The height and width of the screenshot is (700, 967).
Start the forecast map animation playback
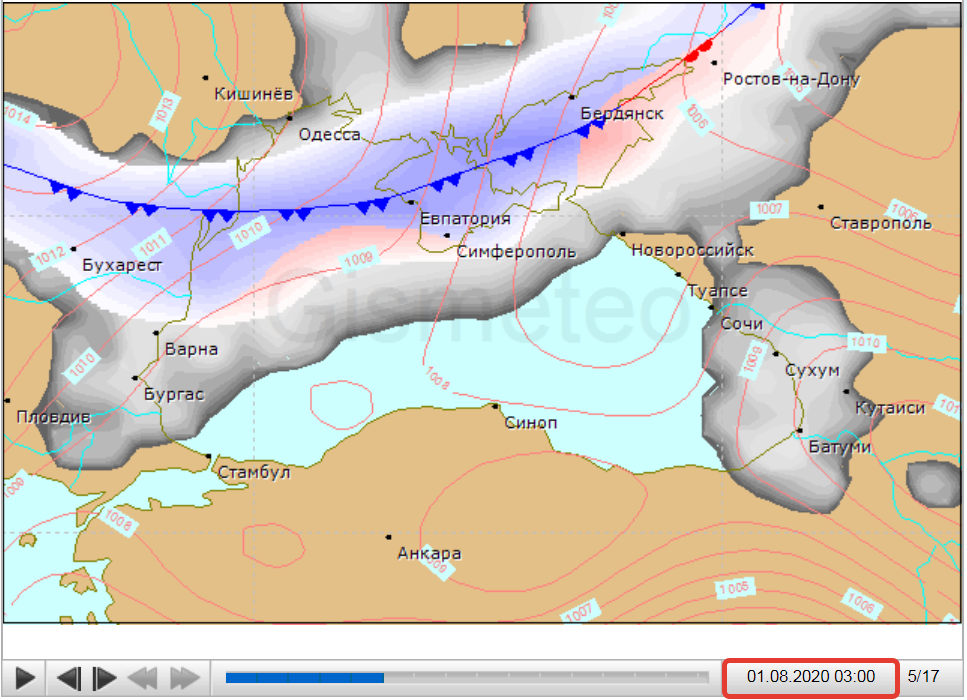pos(25,678)
